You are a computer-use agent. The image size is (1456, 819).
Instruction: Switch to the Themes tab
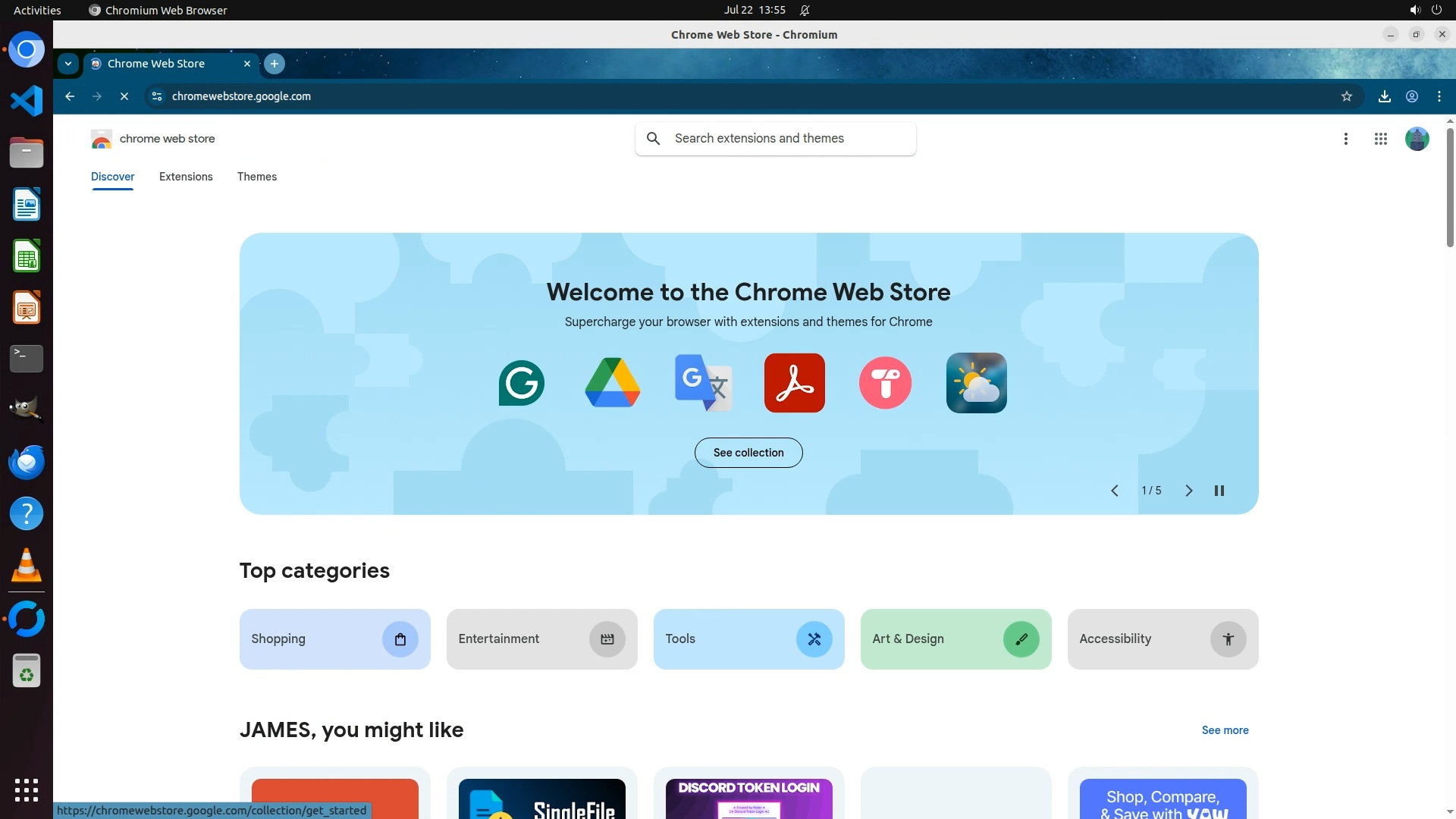tap(256, 177)
